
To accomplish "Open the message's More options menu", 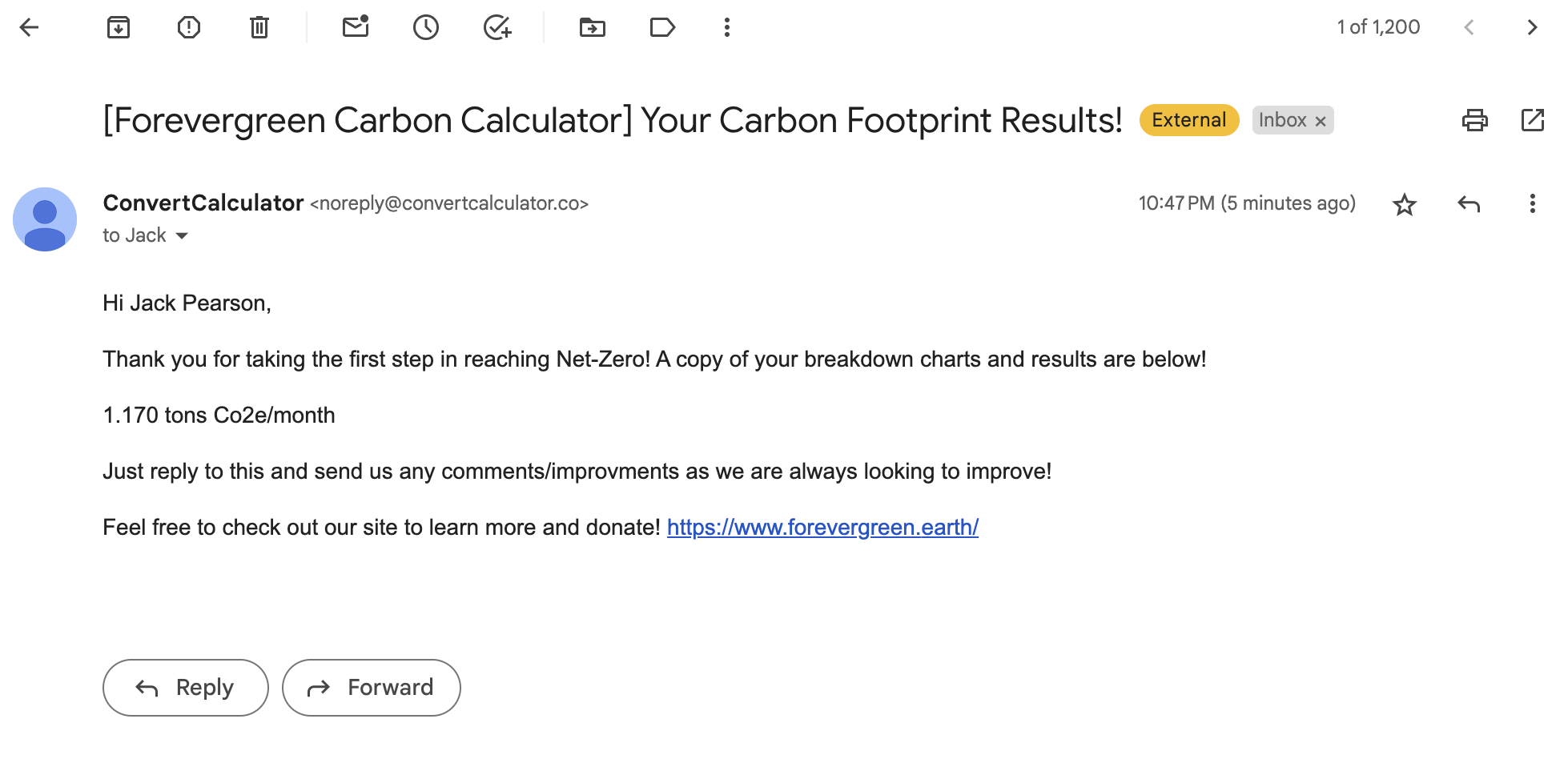I will (x=1532, y=203).
